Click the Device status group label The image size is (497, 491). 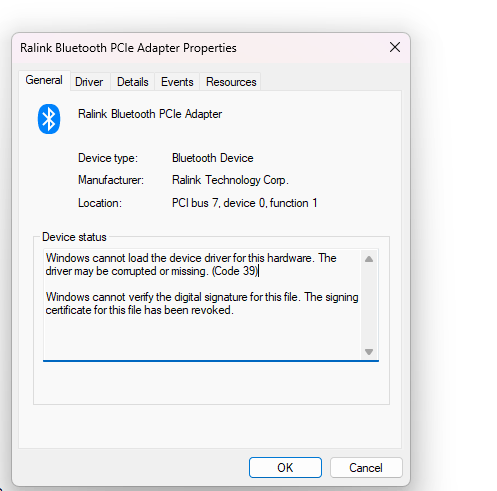click(x=74, y=237)
